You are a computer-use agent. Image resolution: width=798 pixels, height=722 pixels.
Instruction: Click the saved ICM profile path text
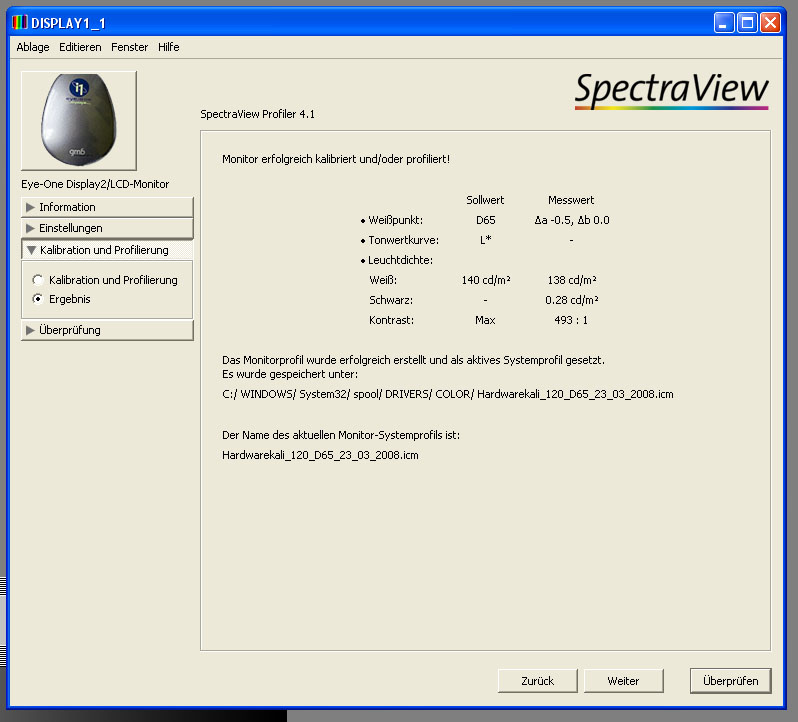pyautogui.click(x=447, y=394)
